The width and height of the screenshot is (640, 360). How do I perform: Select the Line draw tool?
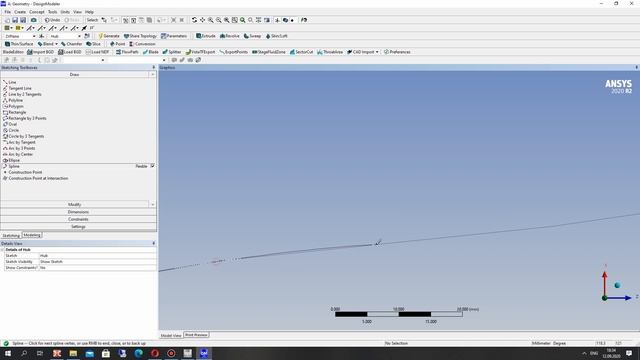[x=12, y=82]
